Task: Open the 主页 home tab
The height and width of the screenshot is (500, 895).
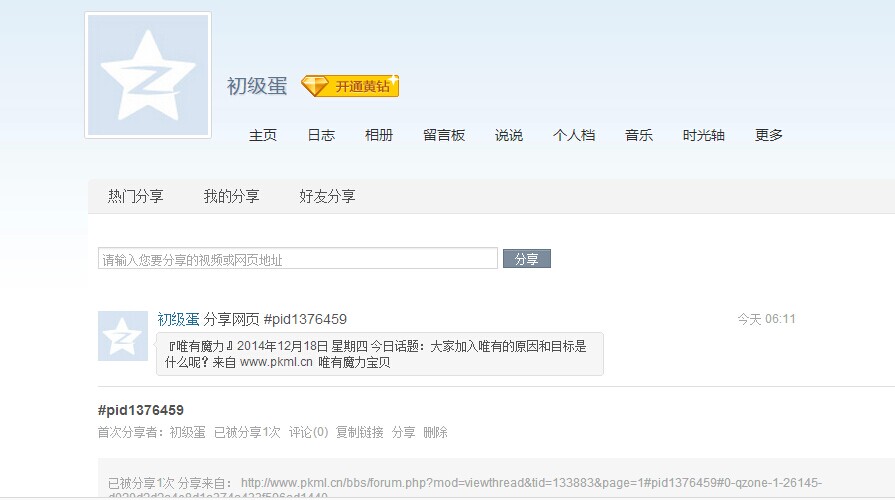Action: tap(263, 136)
